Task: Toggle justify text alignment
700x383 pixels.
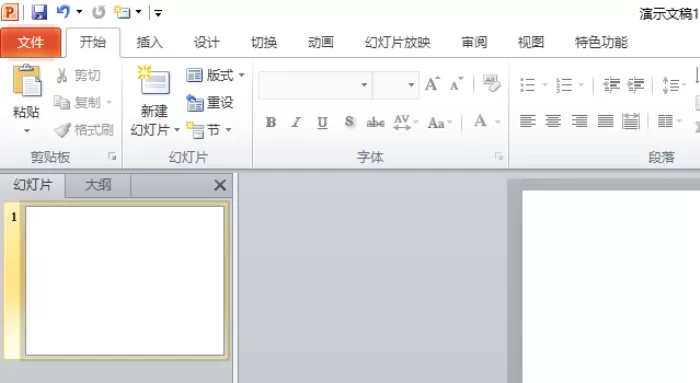Action: point(605,121)
